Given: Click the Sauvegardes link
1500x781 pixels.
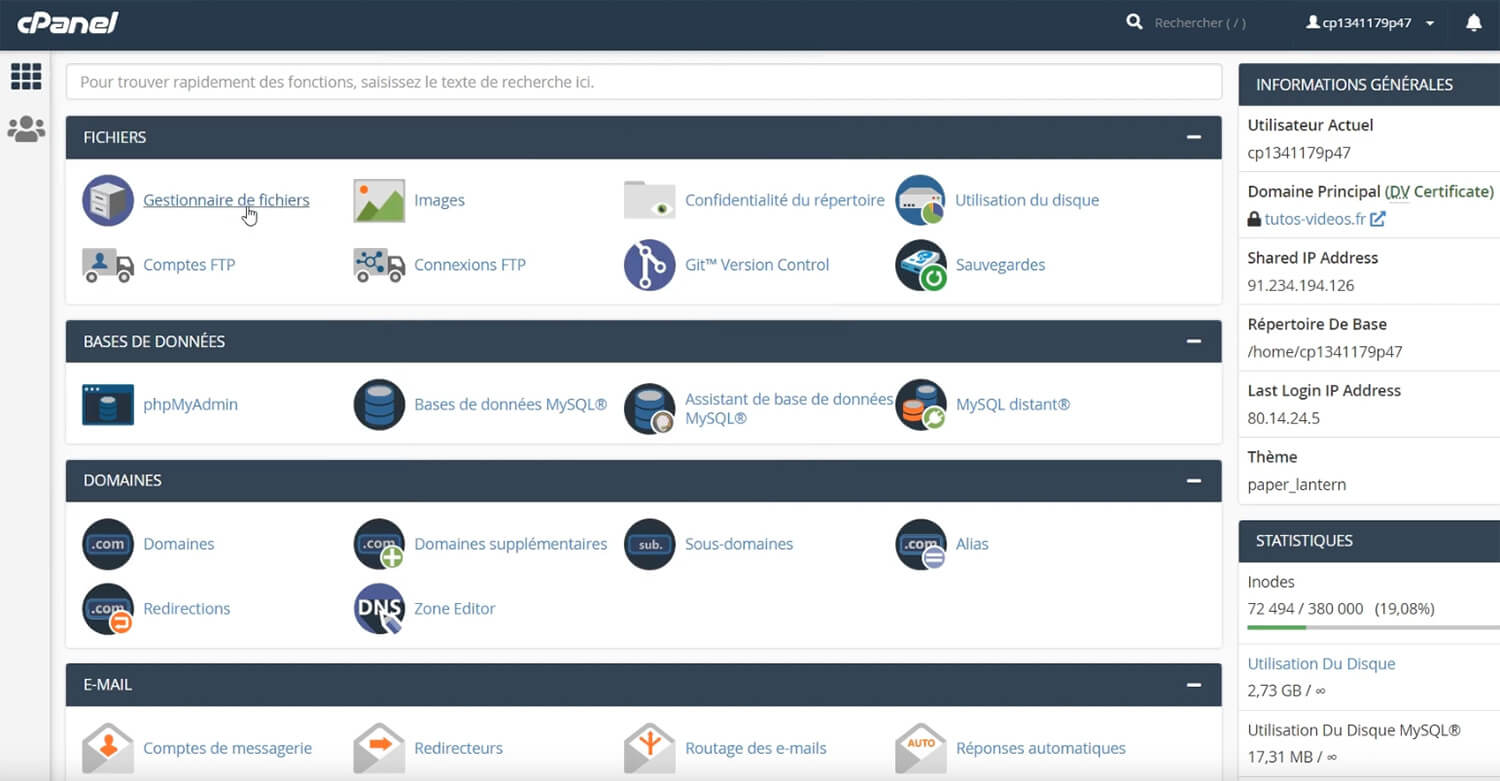Looking at the screenshot, I should [1000, 265].
